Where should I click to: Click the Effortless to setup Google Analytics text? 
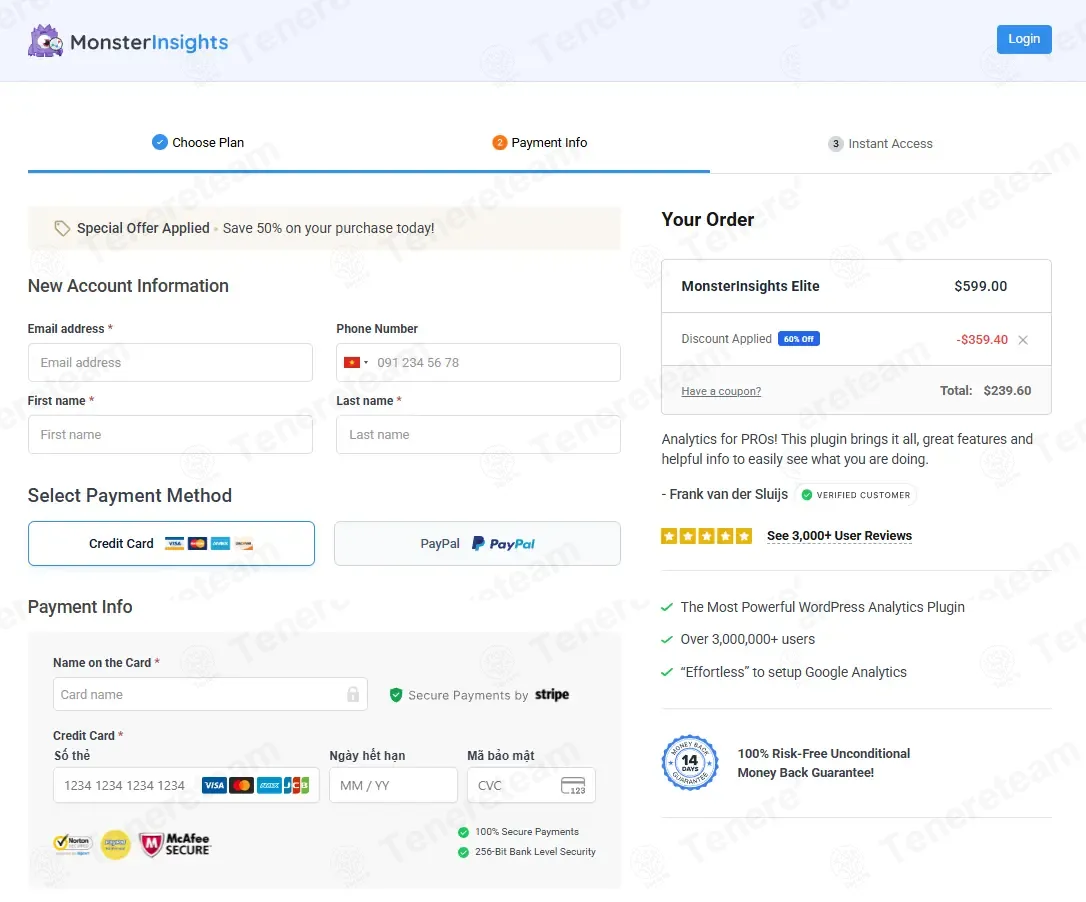pyautogui.click(x=793, y=672)
